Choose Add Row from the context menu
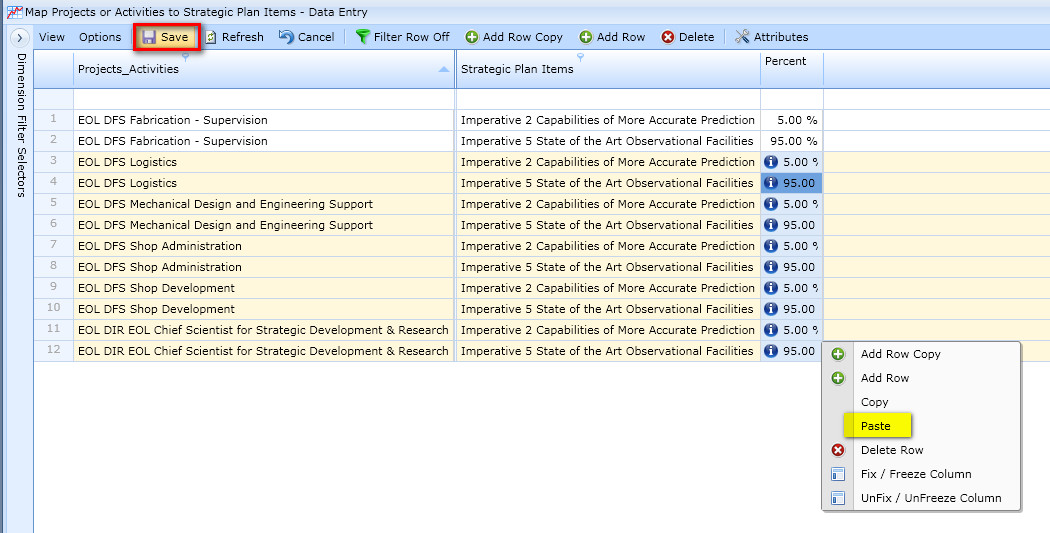Viewport: 1050px width, 533px height. 921,378
